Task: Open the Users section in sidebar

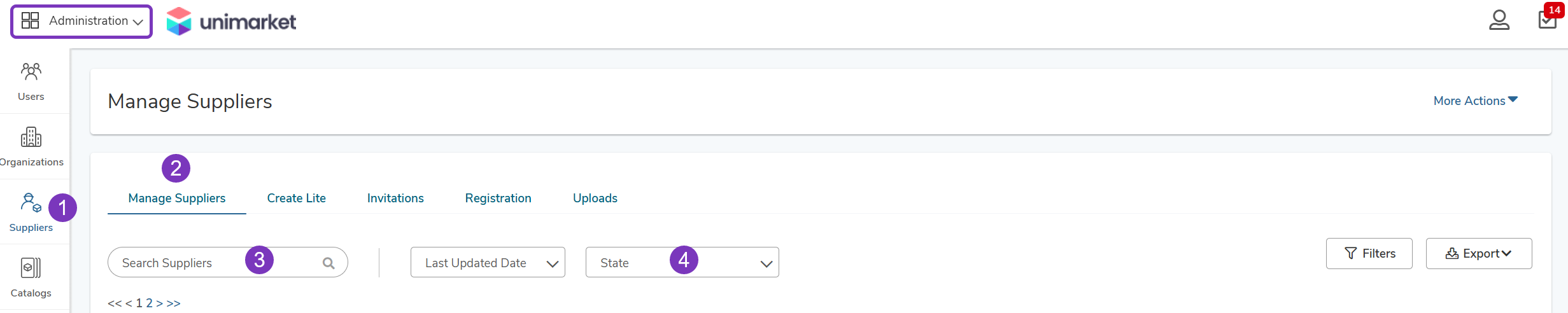Action: [x=31, y=81]
